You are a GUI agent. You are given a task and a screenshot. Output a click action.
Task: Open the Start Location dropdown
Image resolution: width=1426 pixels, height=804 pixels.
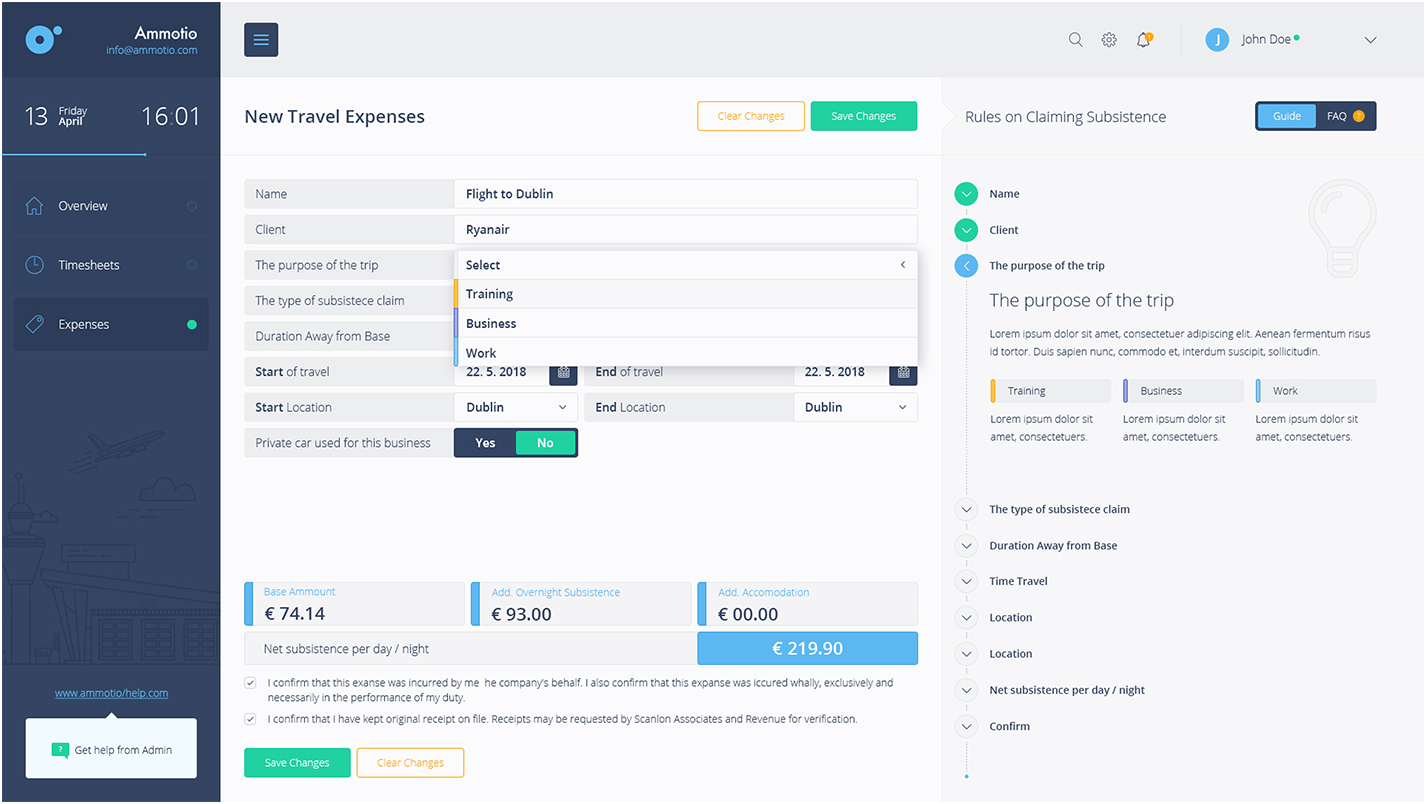515,408
